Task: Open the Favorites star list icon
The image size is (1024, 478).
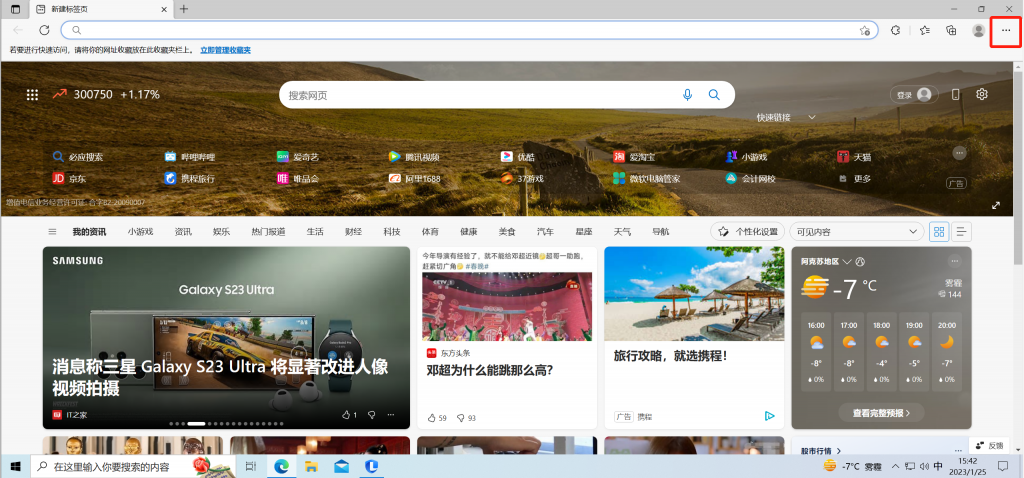Action: (925, 30)
